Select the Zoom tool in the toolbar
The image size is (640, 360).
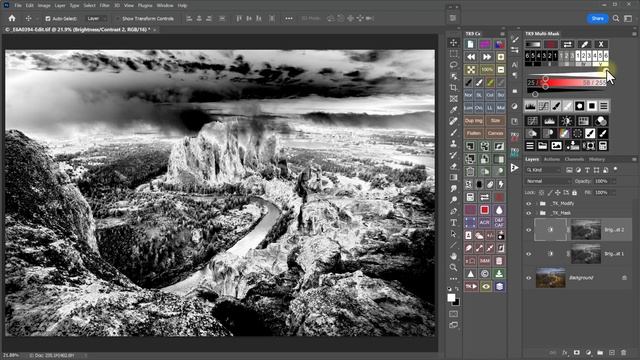coord(453,267)
